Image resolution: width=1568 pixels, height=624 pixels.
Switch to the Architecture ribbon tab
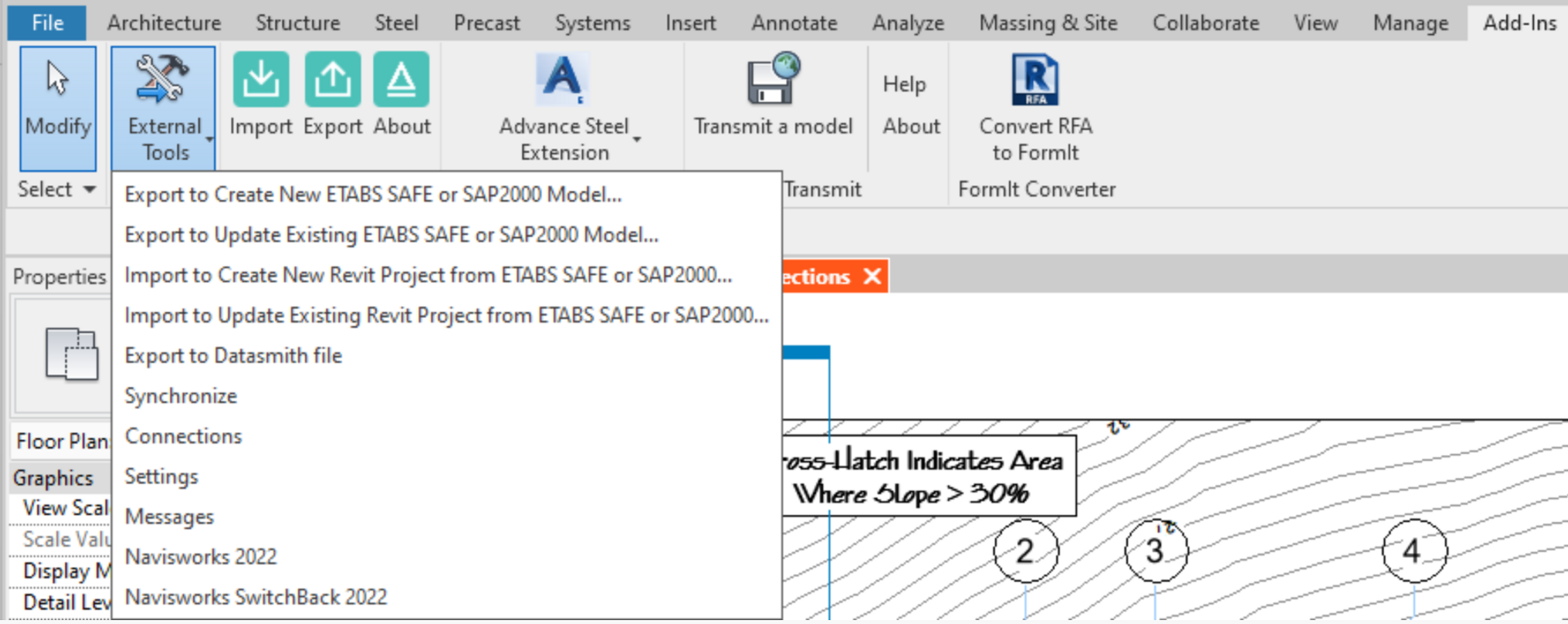(164, 23)
